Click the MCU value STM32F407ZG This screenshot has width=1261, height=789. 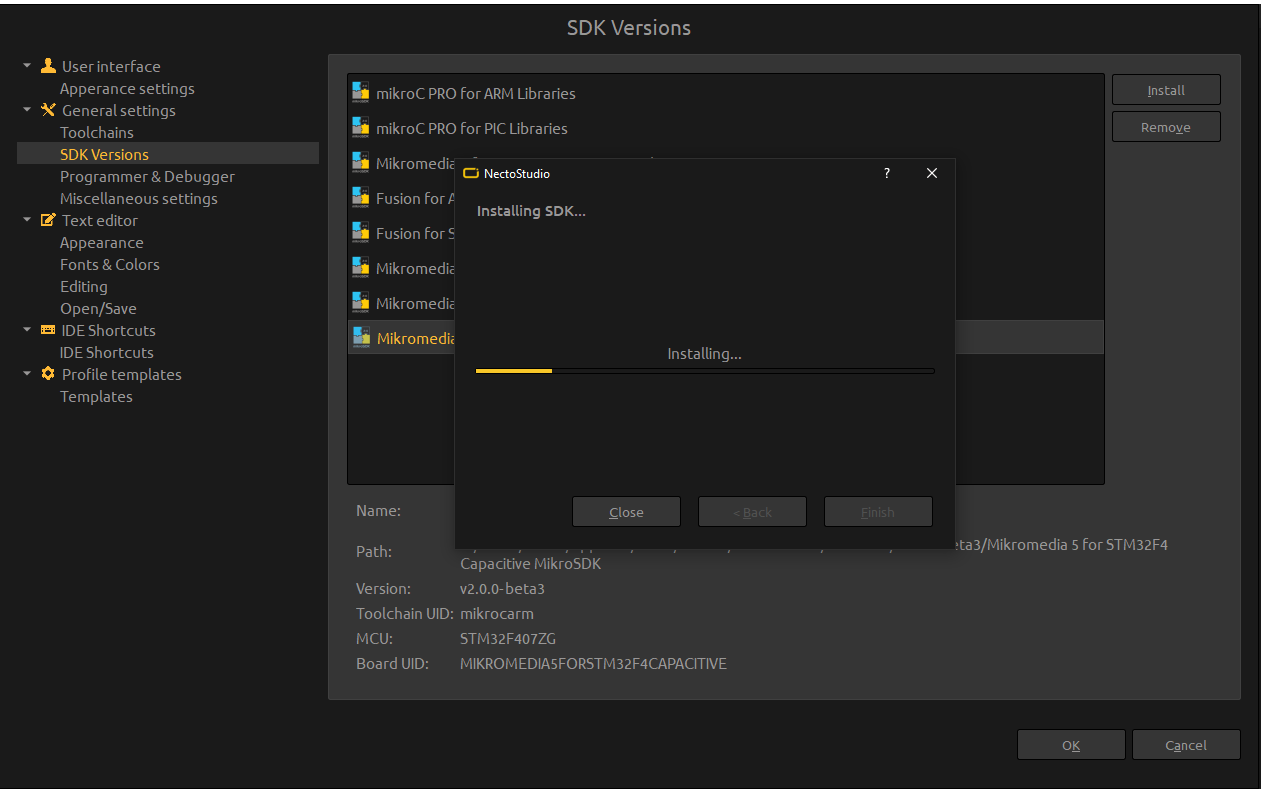click(x=507, y=638)
